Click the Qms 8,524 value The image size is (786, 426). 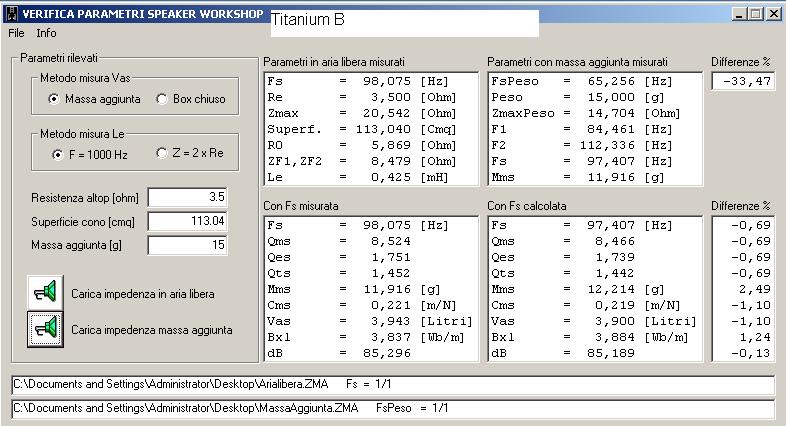(390, 242)
